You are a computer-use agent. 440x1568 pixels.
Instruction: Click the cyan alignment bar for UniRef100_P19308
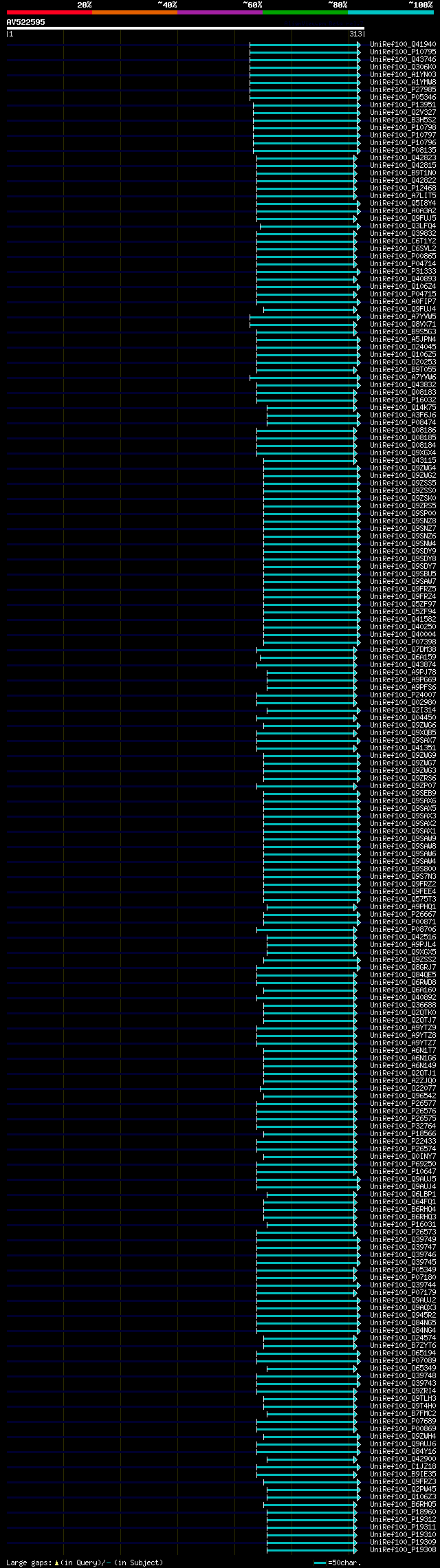(311, 1549)
